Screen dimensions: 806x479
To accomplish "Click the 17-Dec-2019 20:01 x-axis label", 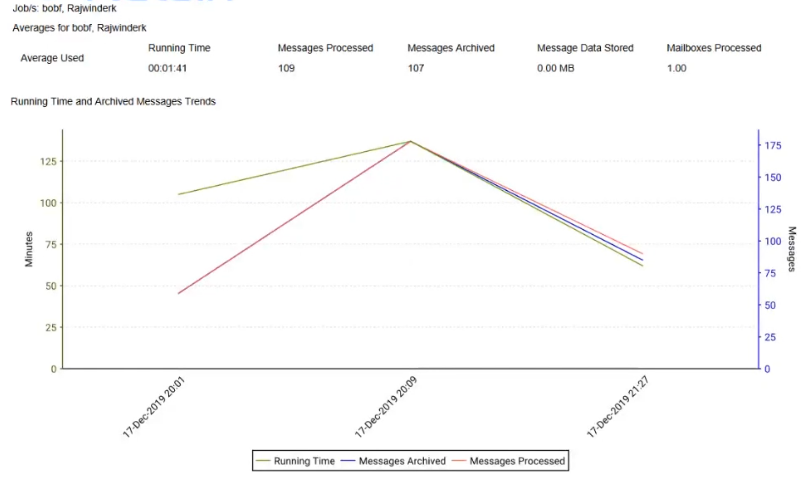I will pyautogui.click(x=155, y=407).
